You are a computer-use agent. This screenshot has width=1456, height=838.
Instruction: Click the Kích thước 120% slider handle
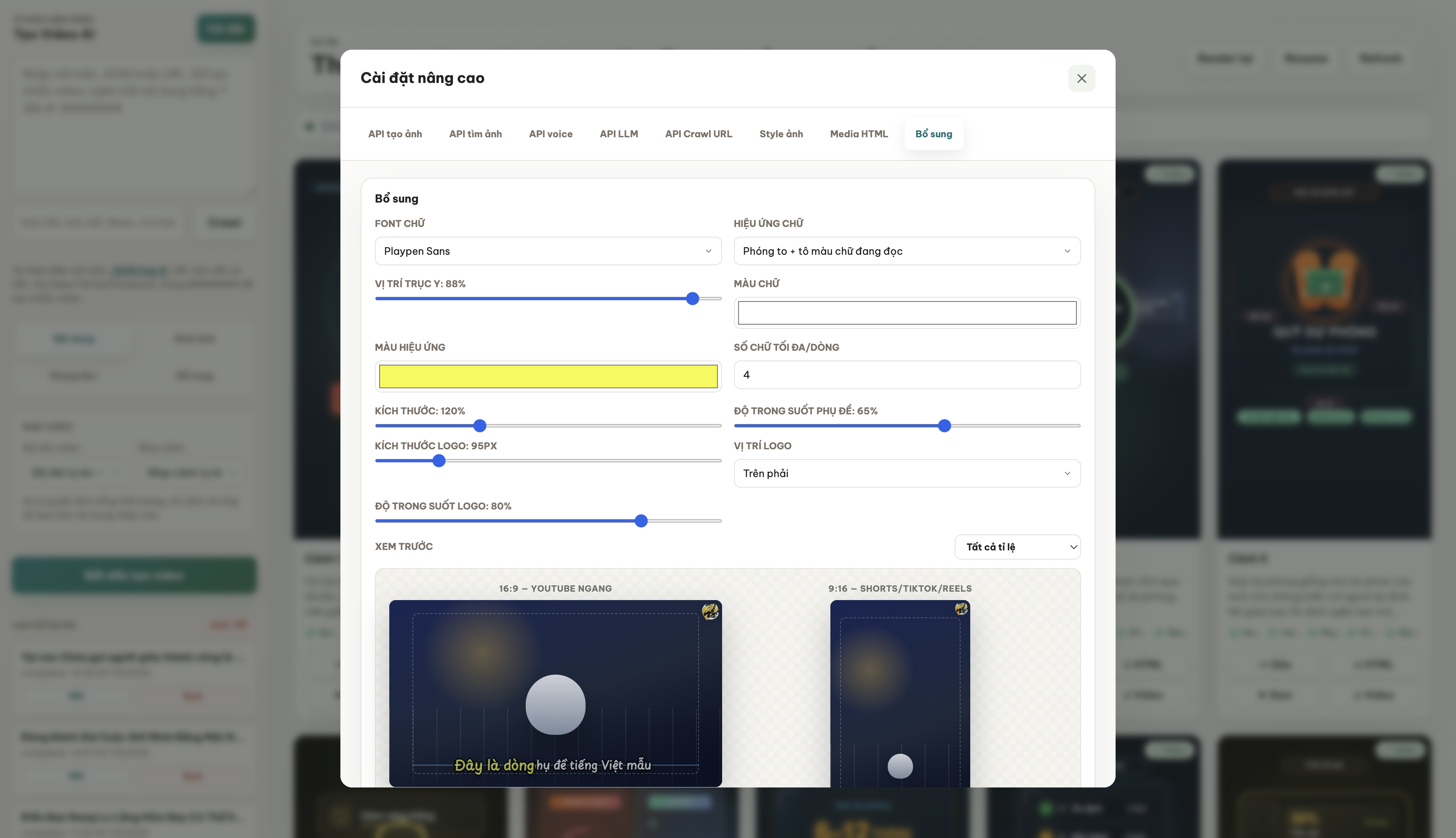pyautogui.click(x=479, y=426)
